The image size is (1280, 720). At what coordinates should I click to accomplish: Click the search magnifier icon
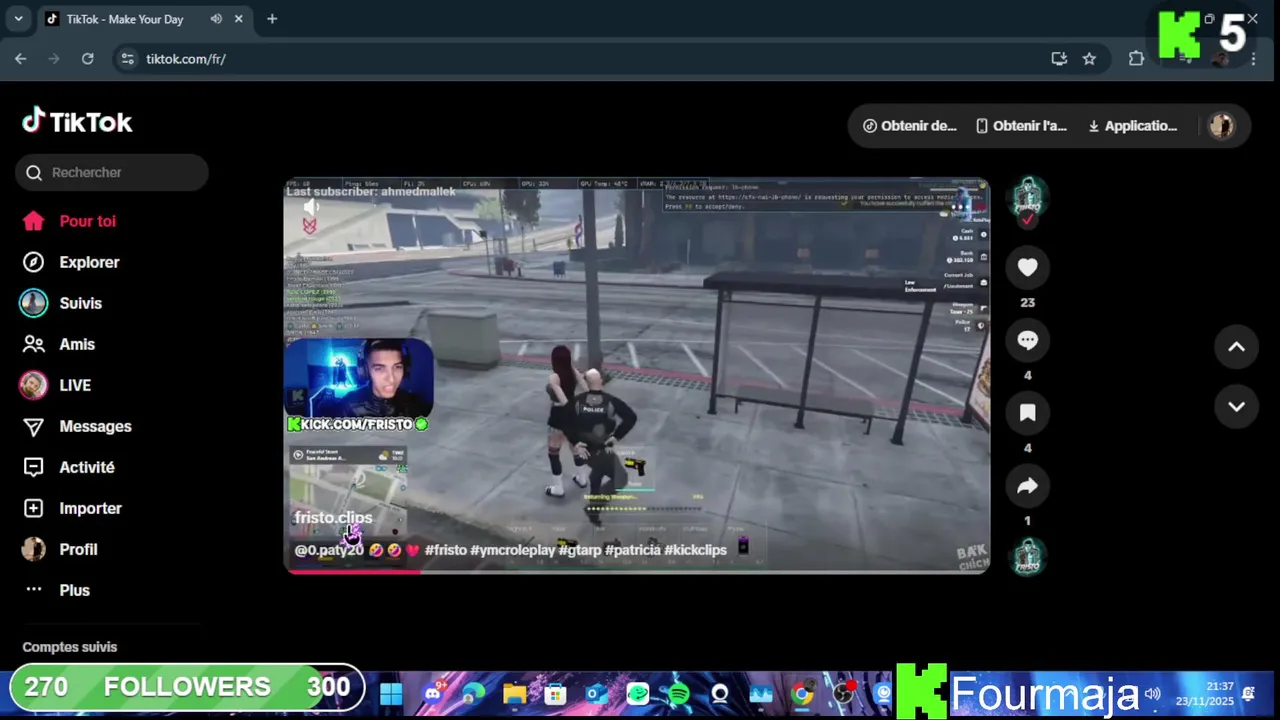[34, 172]
